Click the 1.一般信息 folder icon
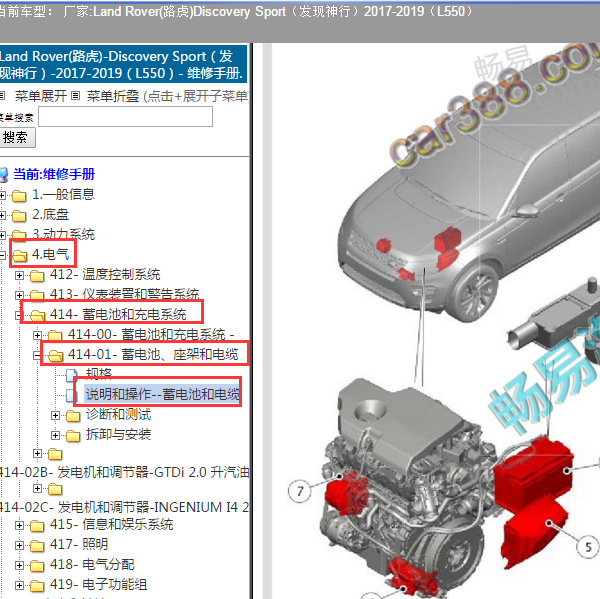This screenshot has height=599, width=600. coord(19,196)
